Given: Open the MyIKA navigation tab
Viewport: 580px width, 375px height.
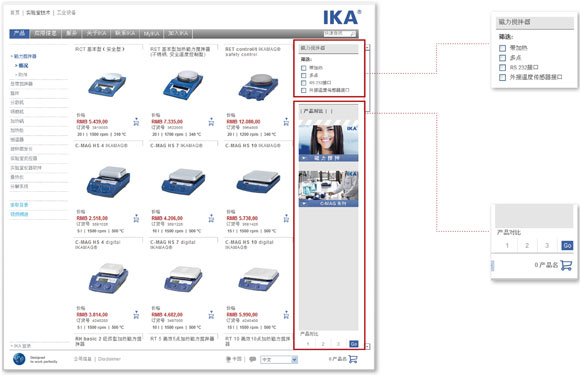Looking at the screenshot, I should coord(152,34).
